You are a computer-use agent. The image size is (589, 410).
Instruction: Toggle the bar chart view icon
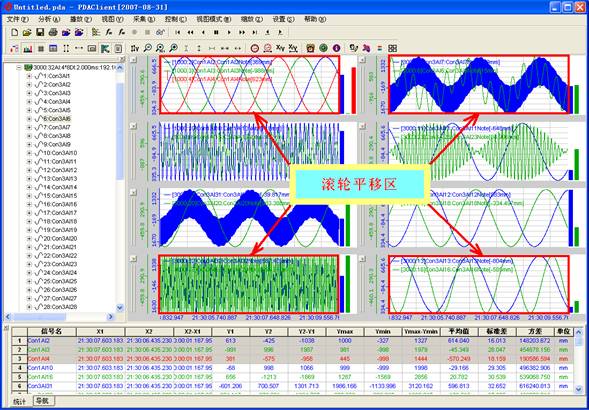(27, 48)
